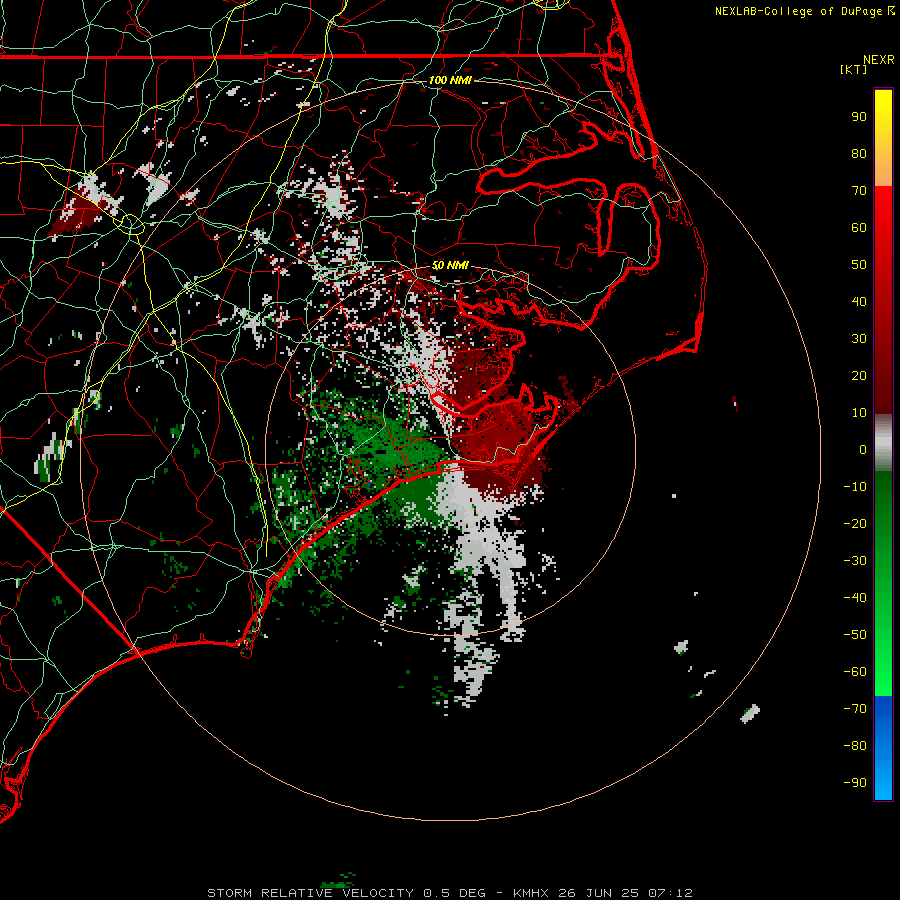This screenshot has height=900, width=900.
Task: Click the 50 NMI range ring label
Action: click(450, 265)
